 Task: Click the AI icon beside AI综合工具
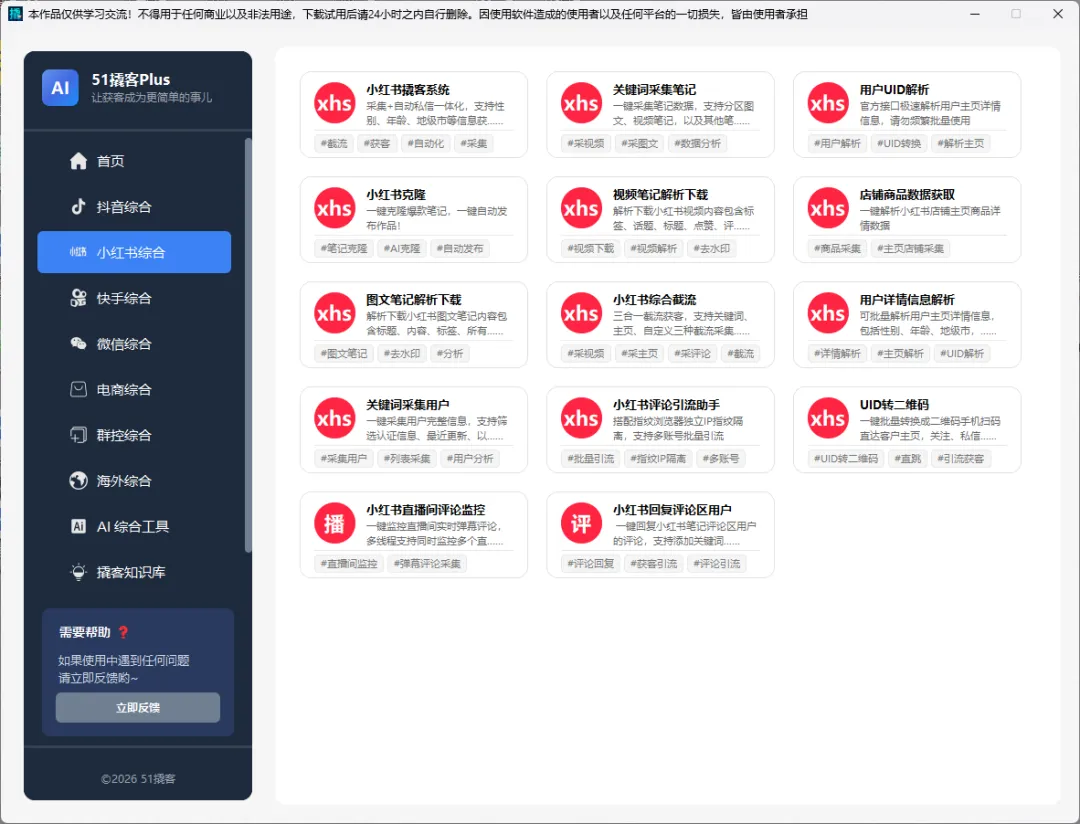79,526
